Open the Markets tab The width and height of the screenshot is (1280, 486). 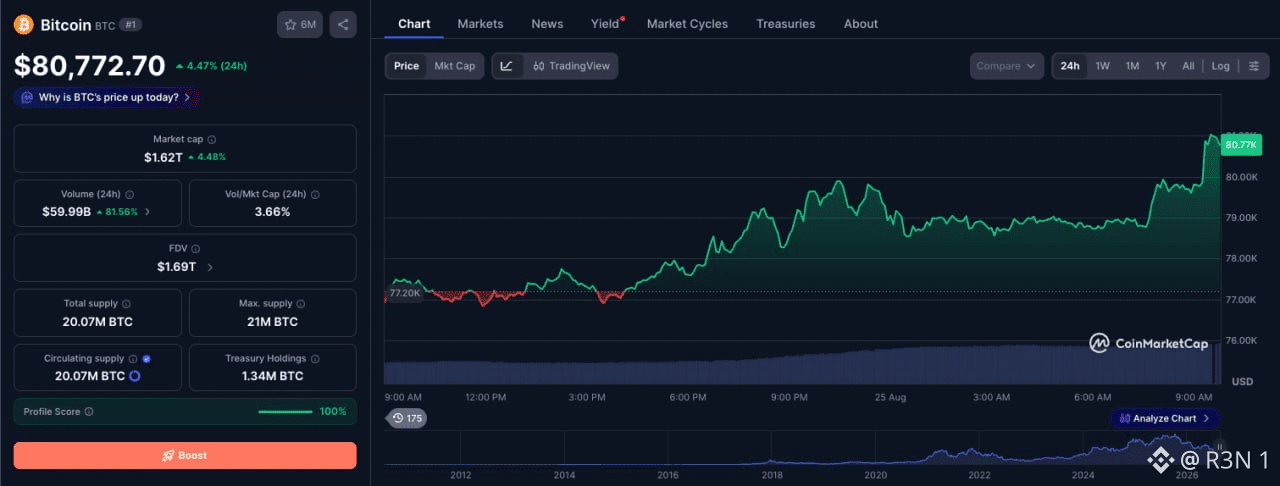pos(481,24)
